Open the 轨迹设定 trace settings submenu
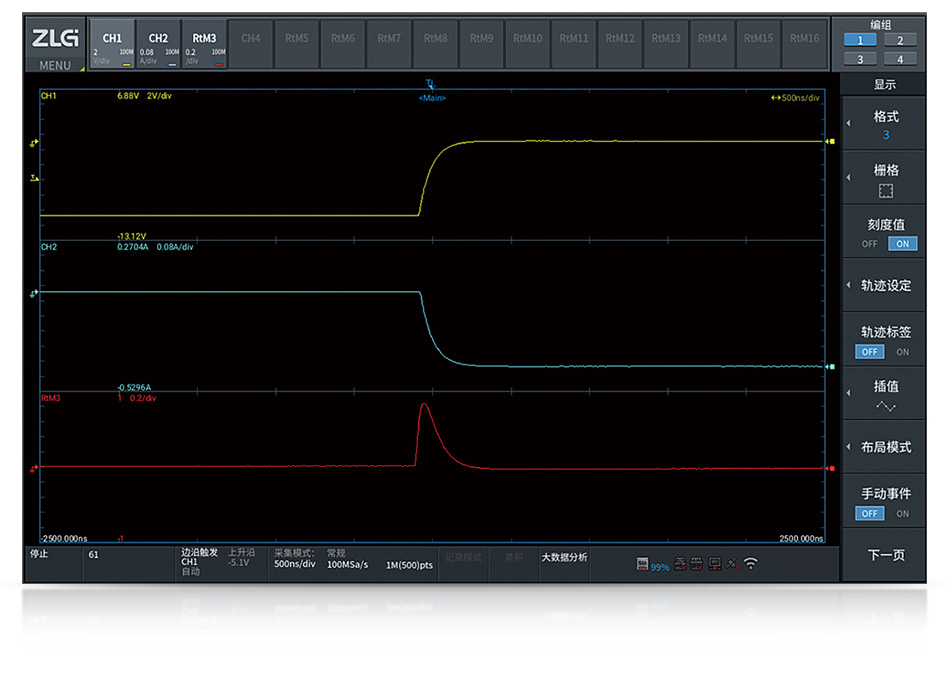 click(x=883, y=285)
